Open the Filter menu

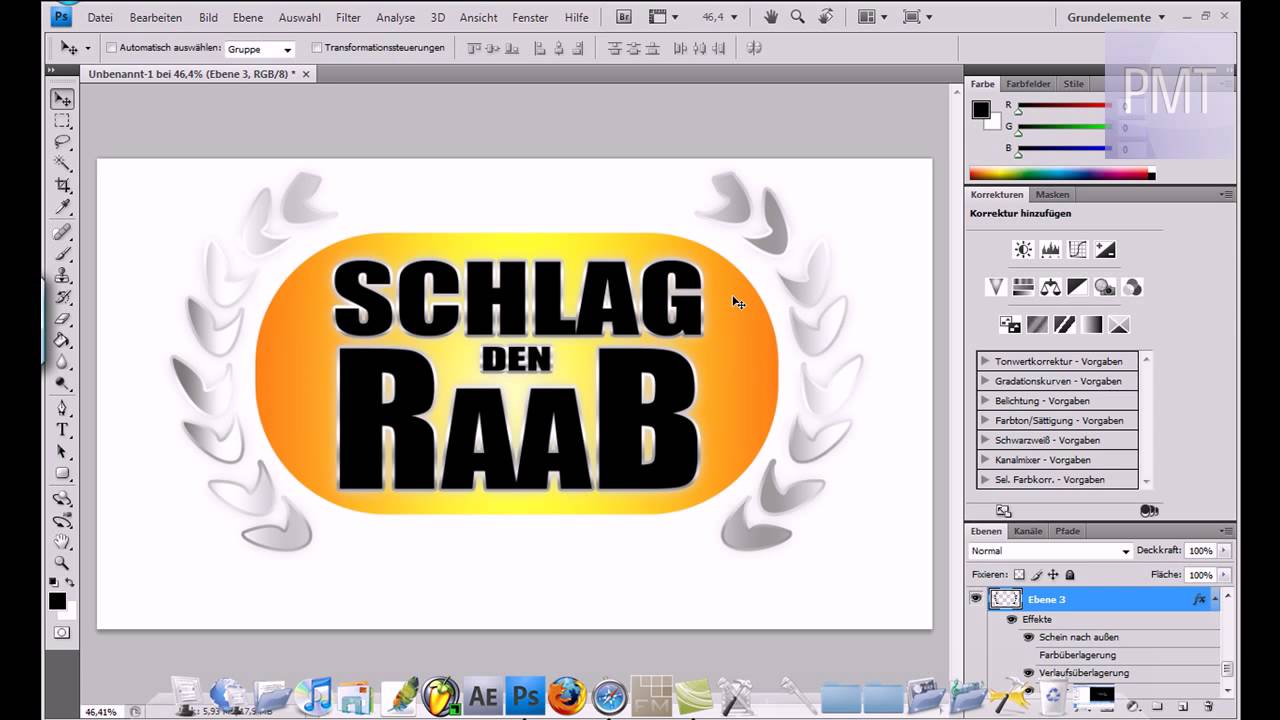pyautogui.click(x=348, y=17)
